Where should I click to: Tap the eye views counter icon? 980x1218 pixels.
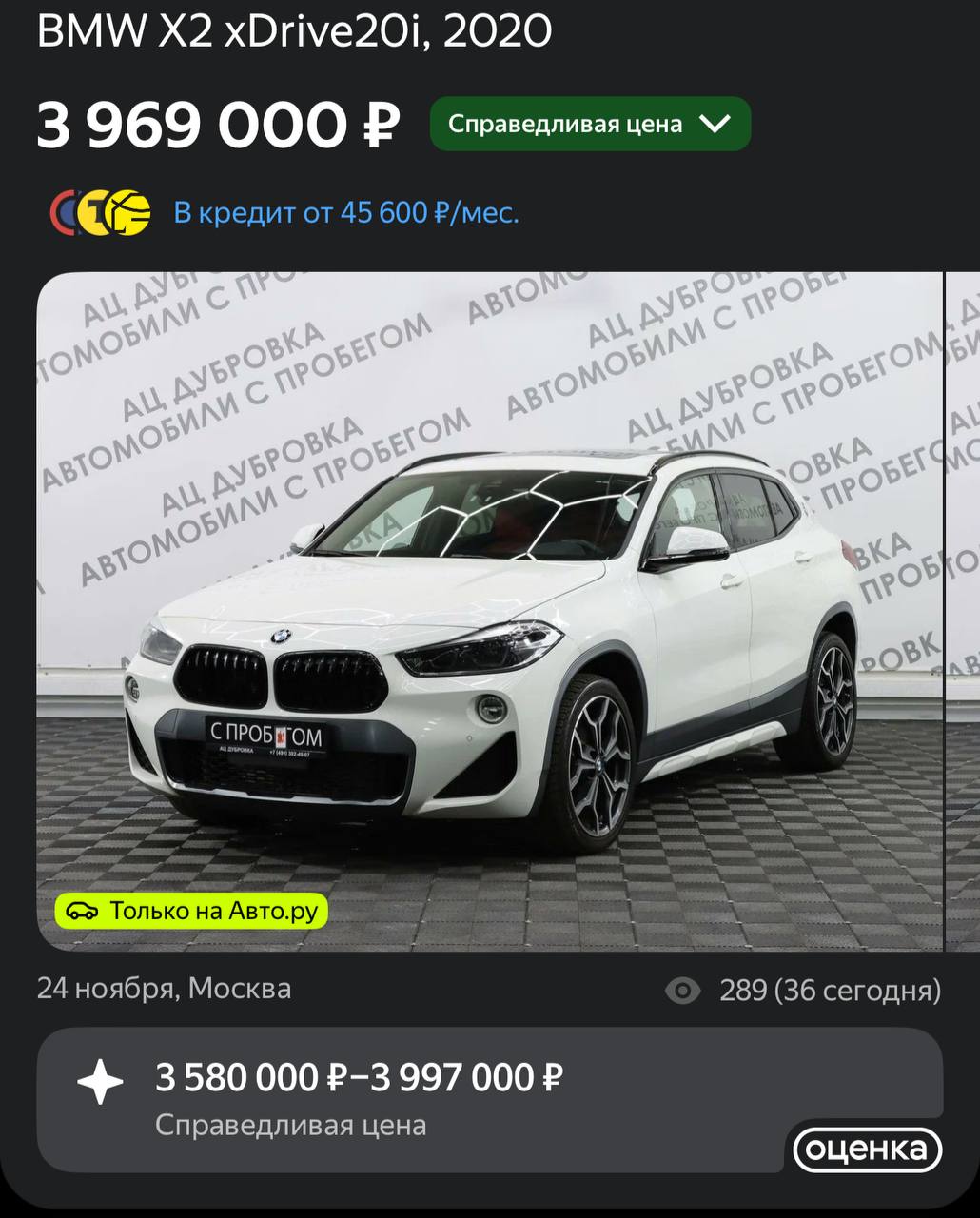pos(682,991)
